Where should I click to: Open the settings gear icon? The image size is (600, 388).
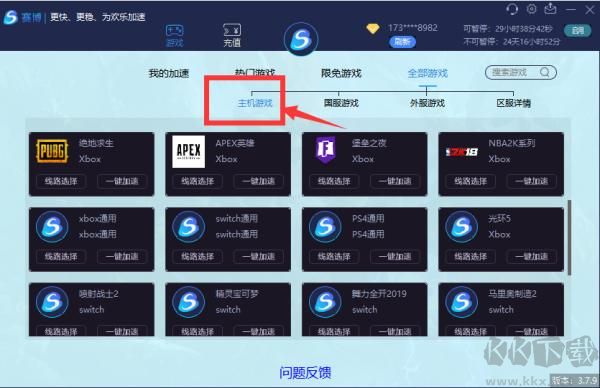pos(532,9)
